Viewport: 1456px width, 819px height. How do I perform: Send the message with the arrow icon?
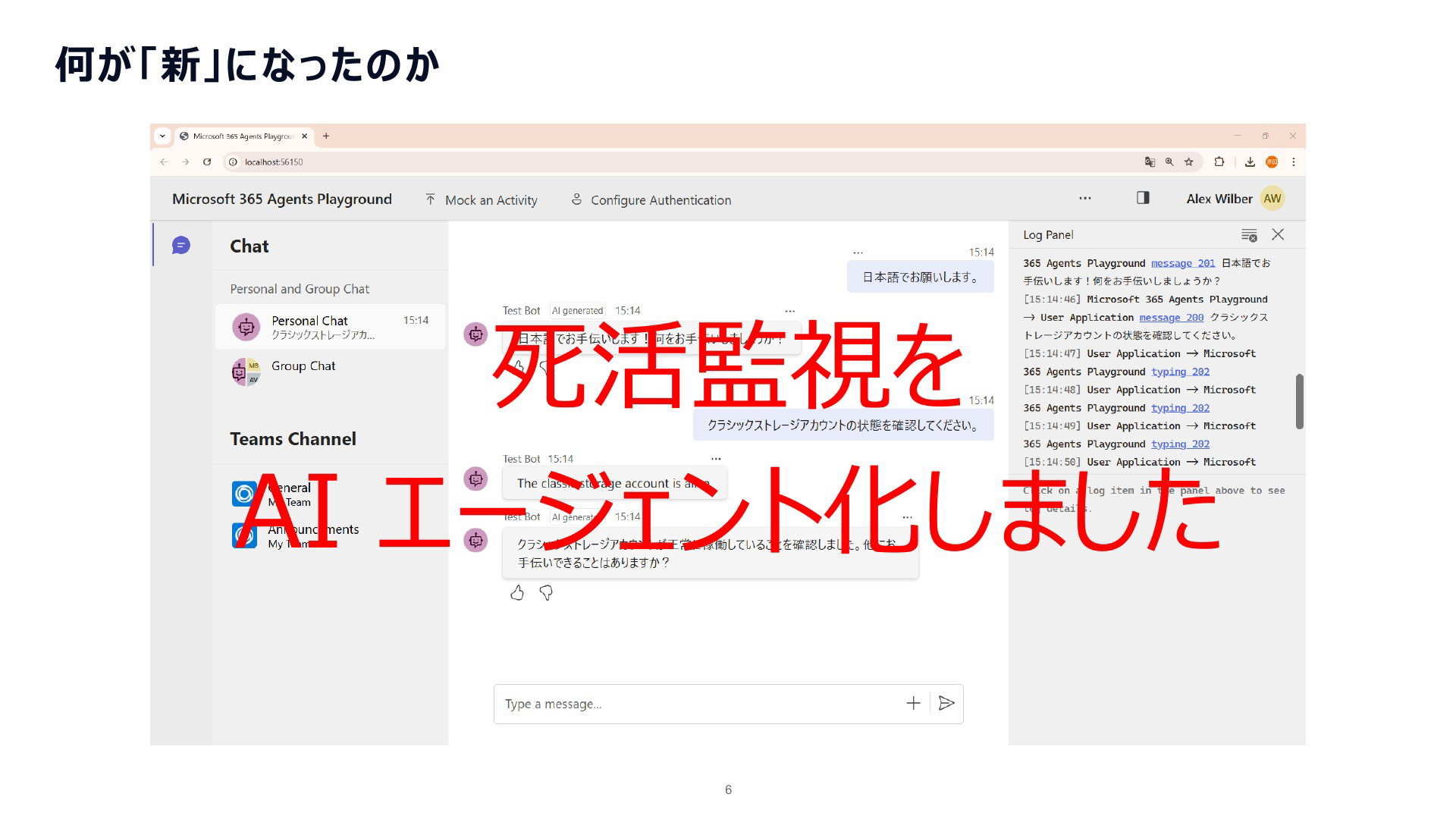tap(946, 704)
